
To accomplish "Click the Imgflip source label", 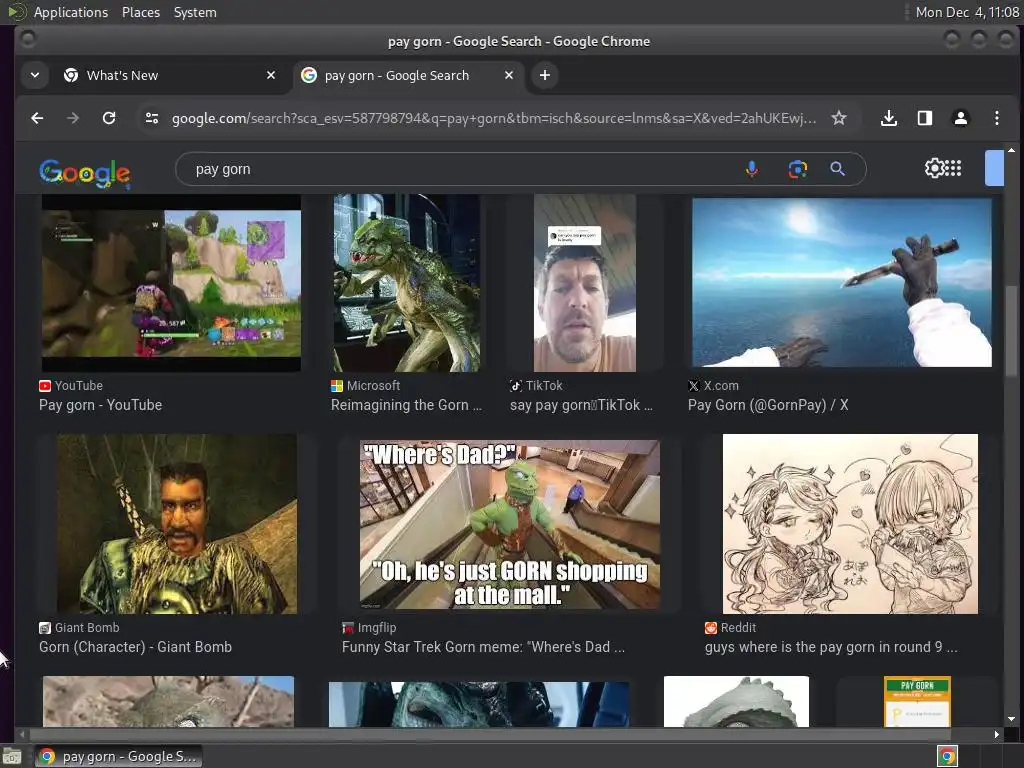I will (377, 628).
